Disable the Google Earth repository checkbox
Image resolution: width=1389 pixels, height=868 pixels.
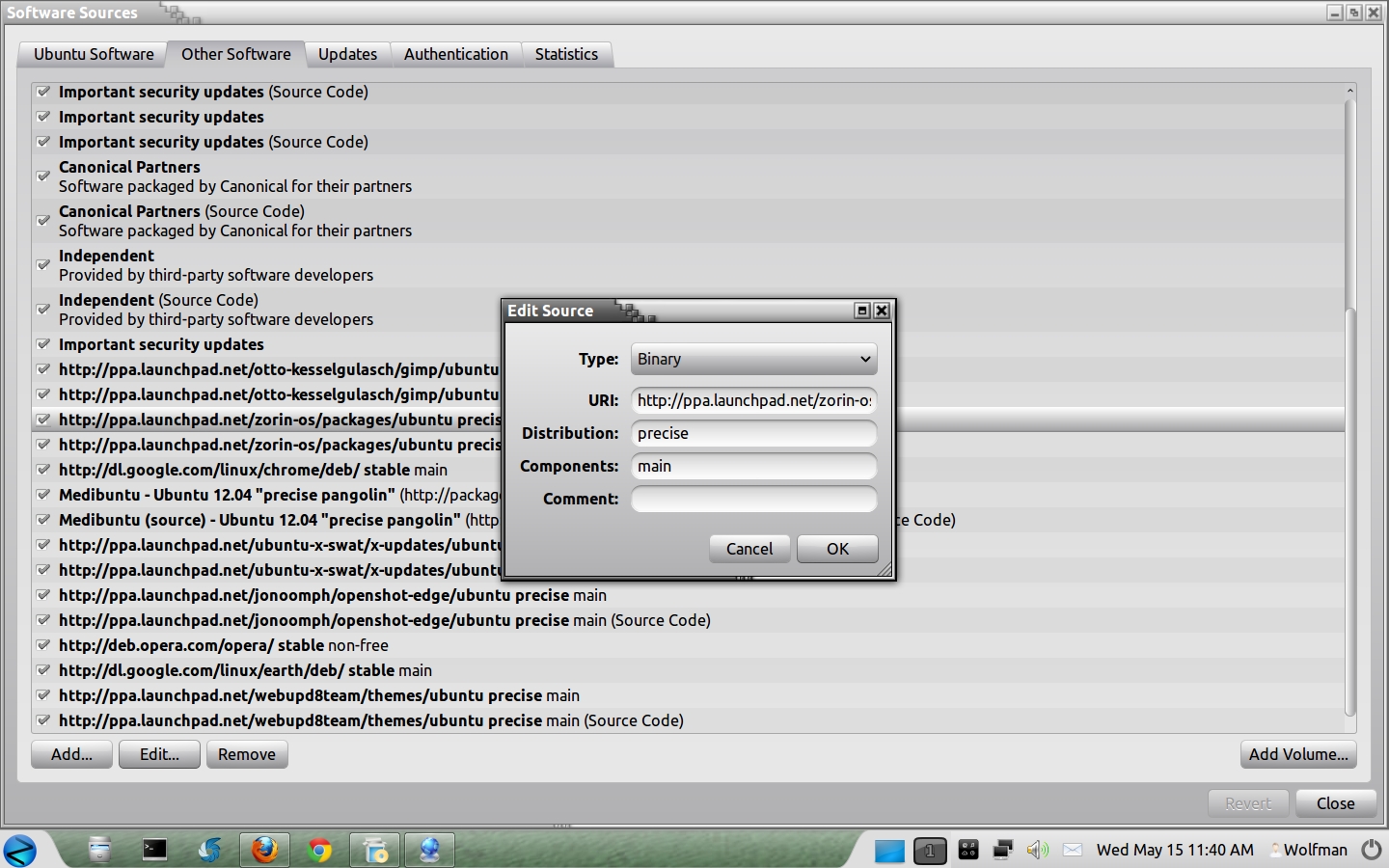[43, 670]
